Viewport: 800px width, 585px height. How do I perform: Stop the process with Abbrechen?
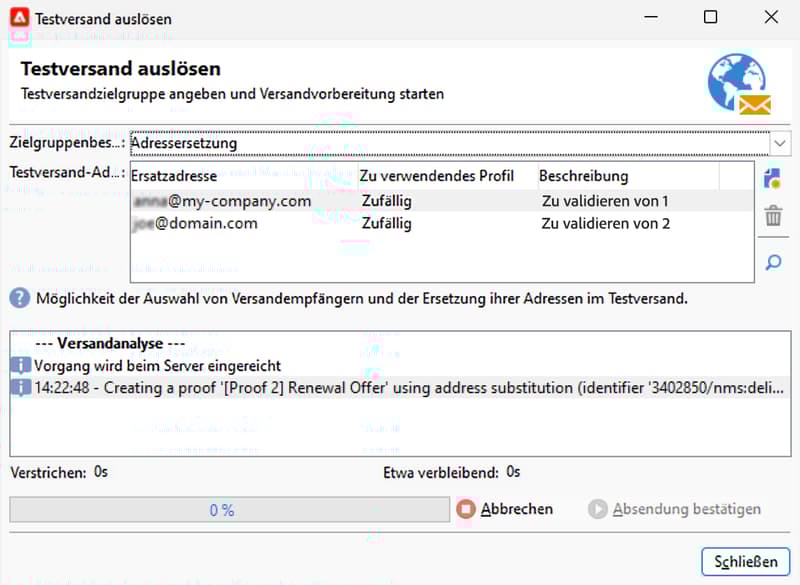(x=505, y=509)
